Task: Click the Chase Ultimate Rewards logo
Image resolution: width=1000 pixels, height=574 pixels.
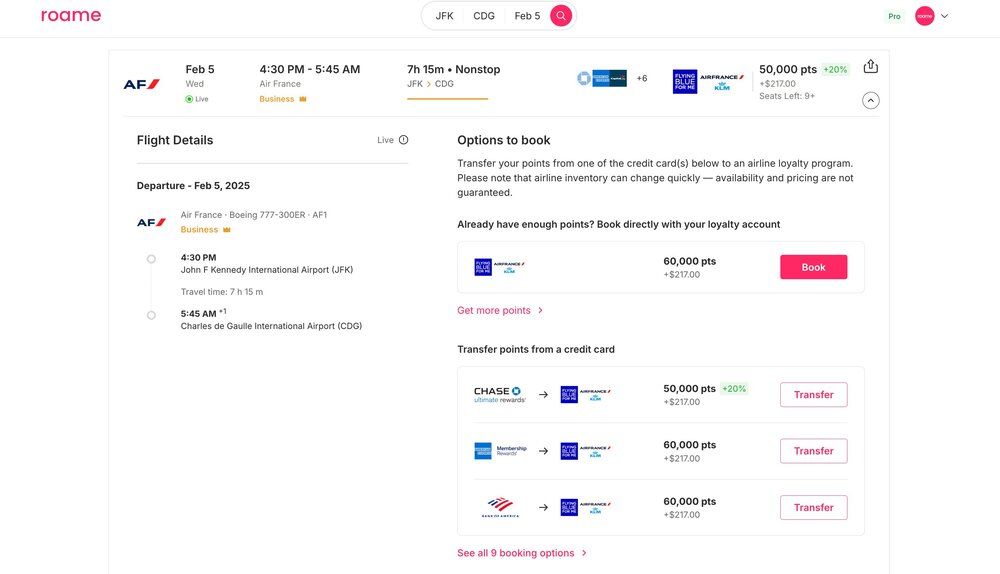Action: 499,395
